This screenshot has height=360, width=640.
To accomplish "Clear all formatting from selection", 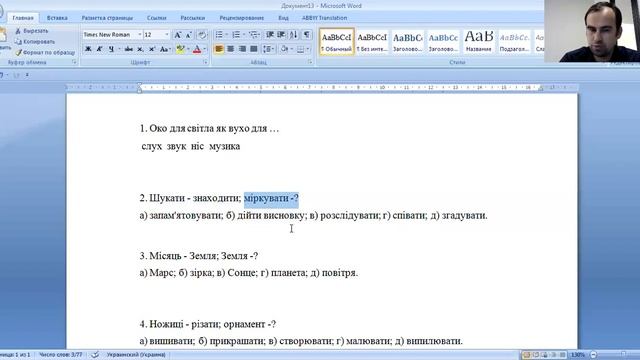I will pos(202,35).
